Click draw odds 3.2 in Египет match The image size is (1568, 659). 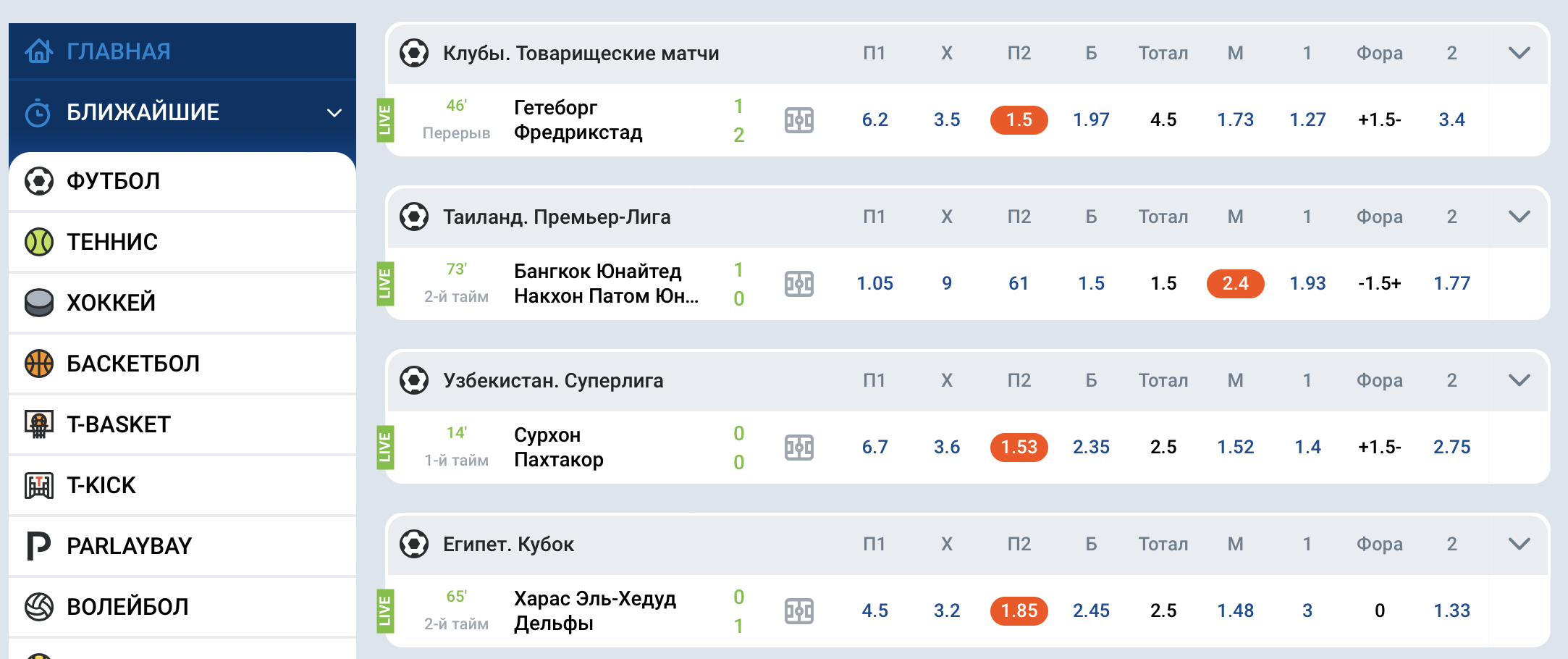(946, 611)
